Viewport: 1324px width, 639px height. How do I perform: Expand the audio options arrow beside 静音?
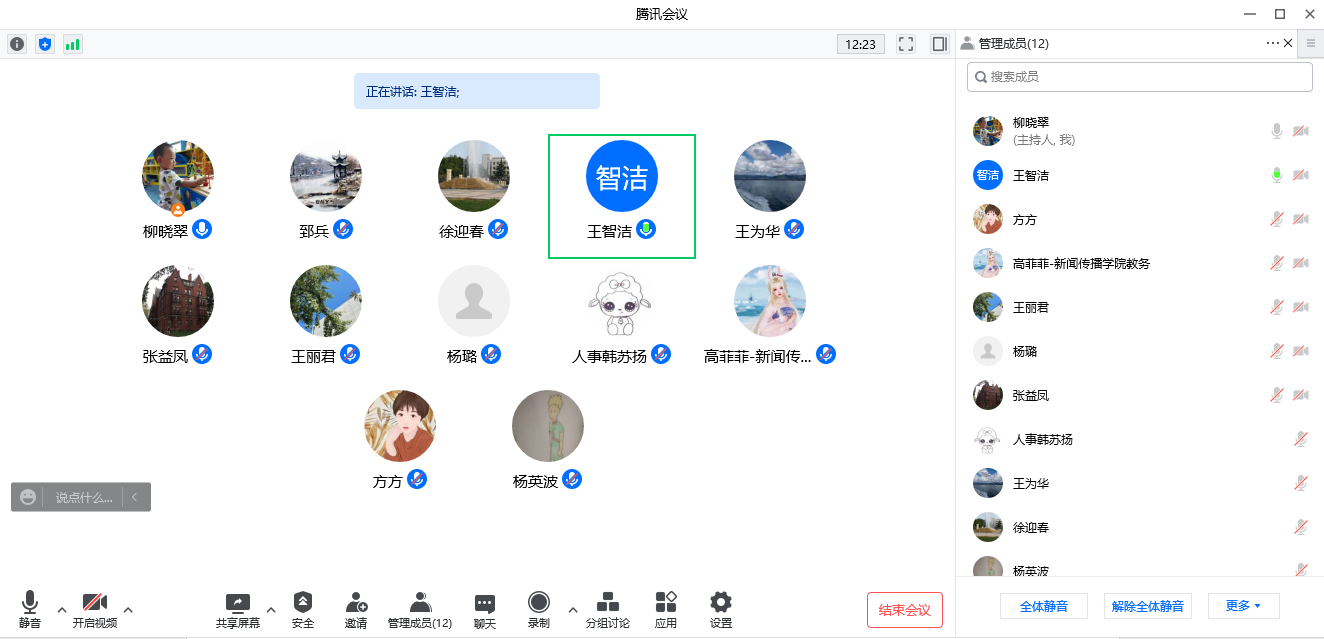click(62, 609)
